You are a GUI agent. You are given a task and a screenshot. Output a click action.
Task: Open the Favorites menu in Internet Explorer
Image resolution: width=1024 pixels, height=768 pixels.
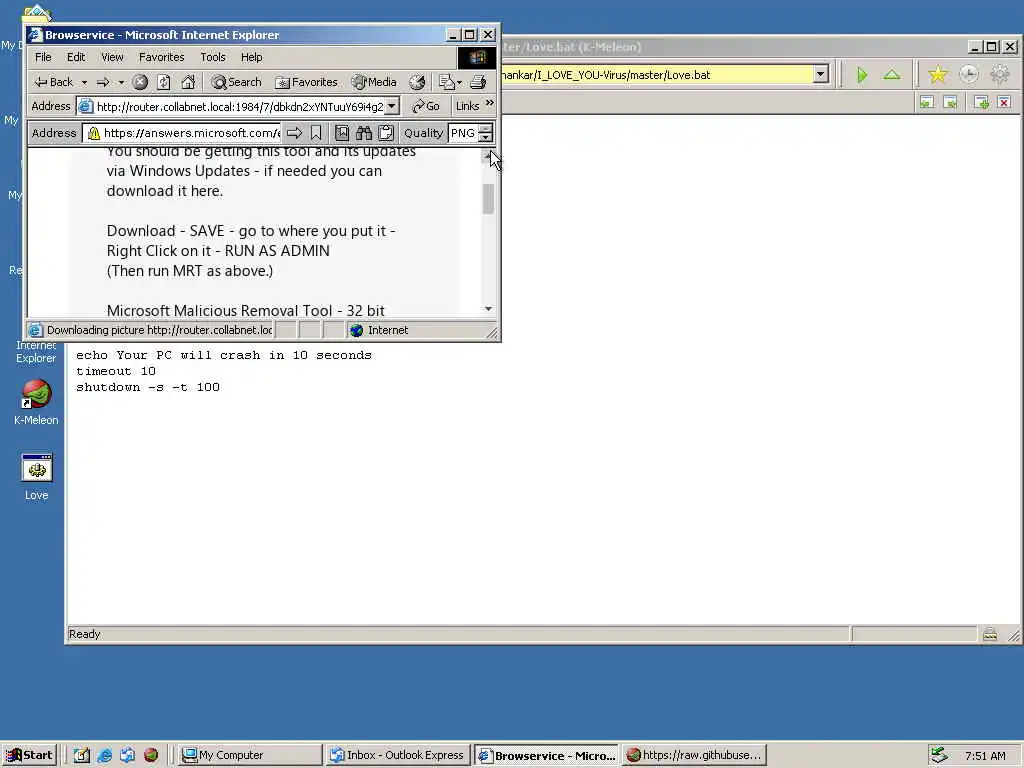161,57
